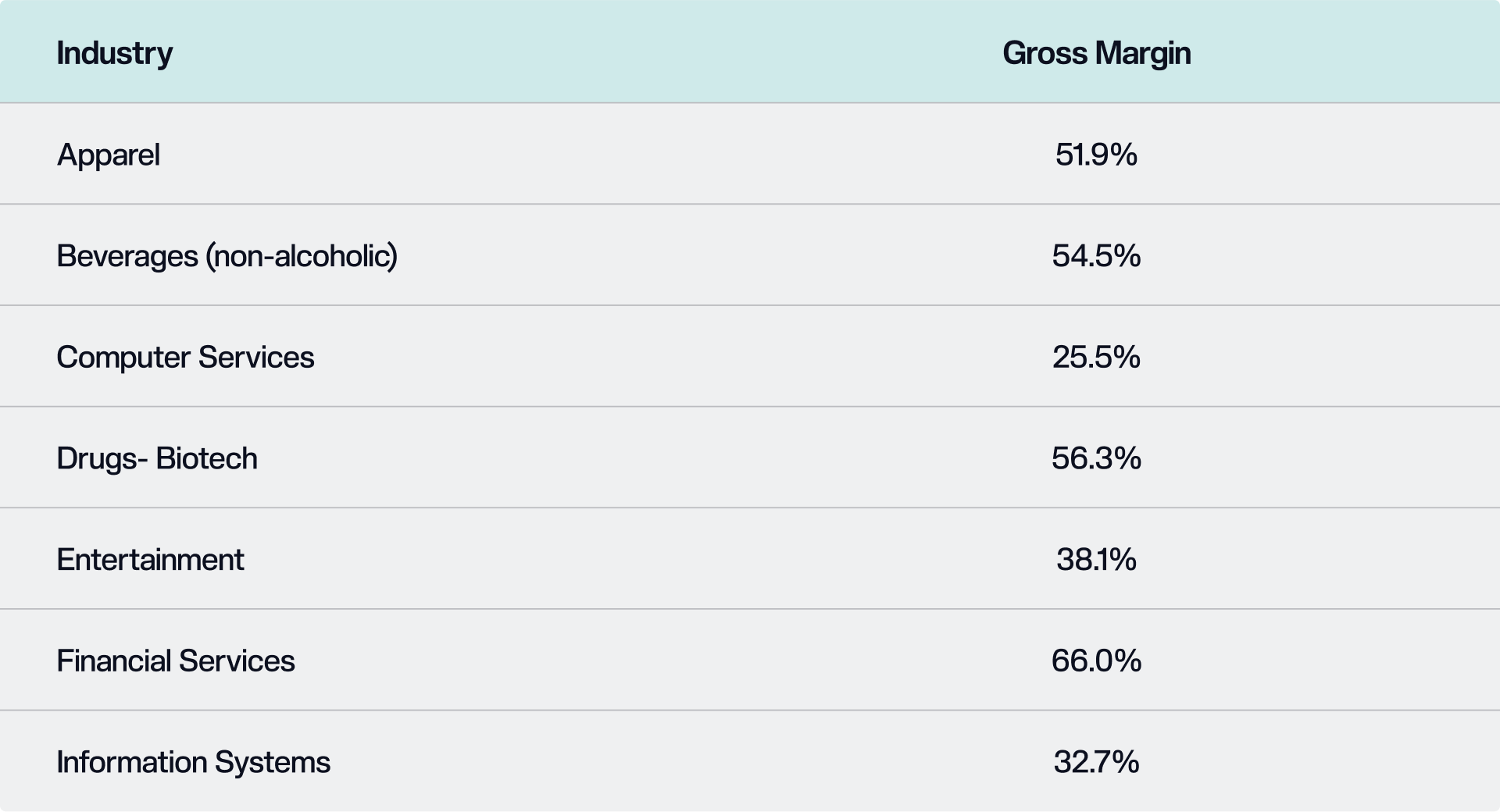Click the 38.1% gross margin value
The width and height of the screenshot is (1500, 812).
tap(1096, 560)
